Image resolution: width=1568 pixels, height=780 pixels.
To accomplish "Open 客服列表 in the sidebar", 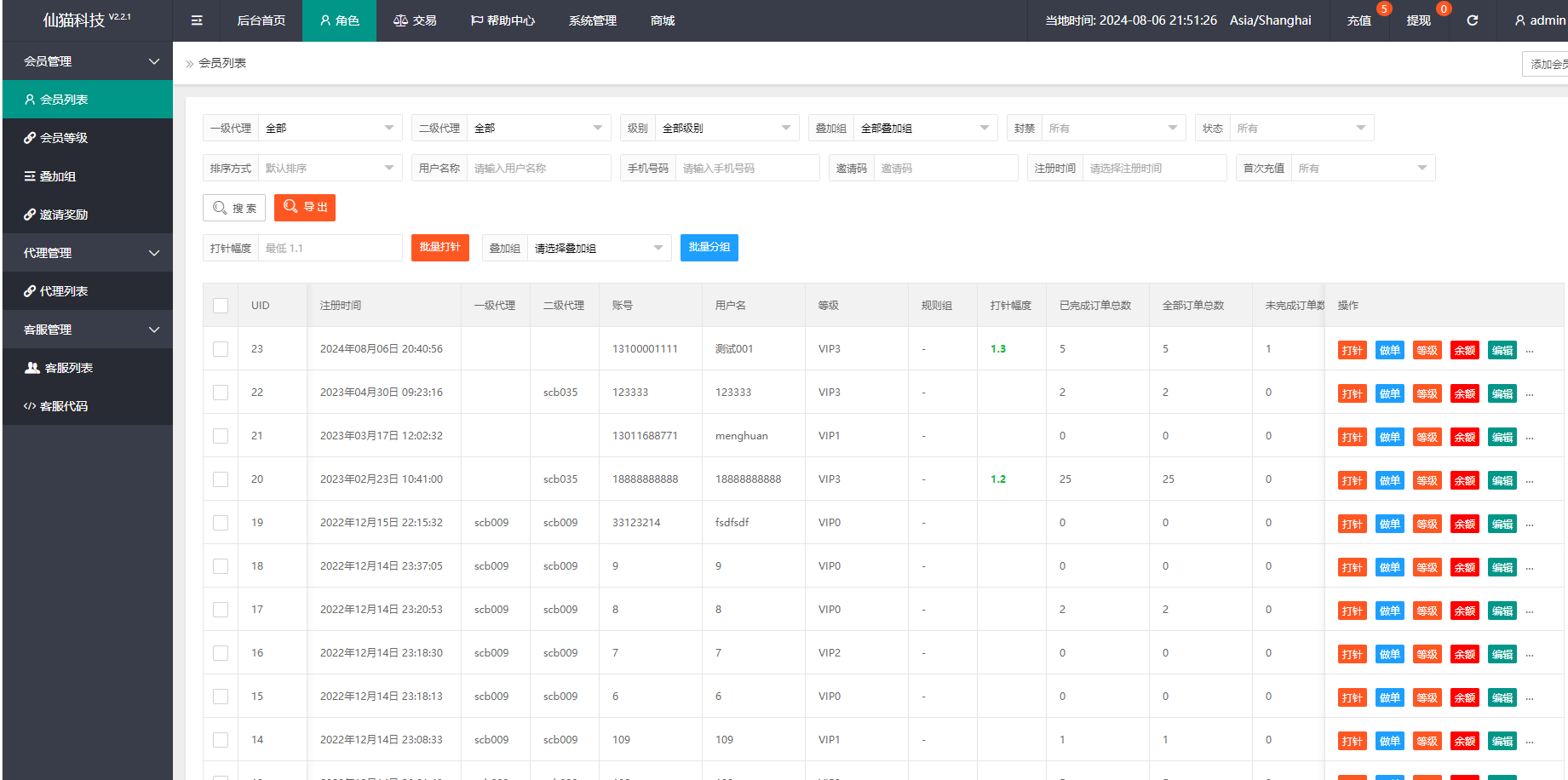I will (88, 368).
